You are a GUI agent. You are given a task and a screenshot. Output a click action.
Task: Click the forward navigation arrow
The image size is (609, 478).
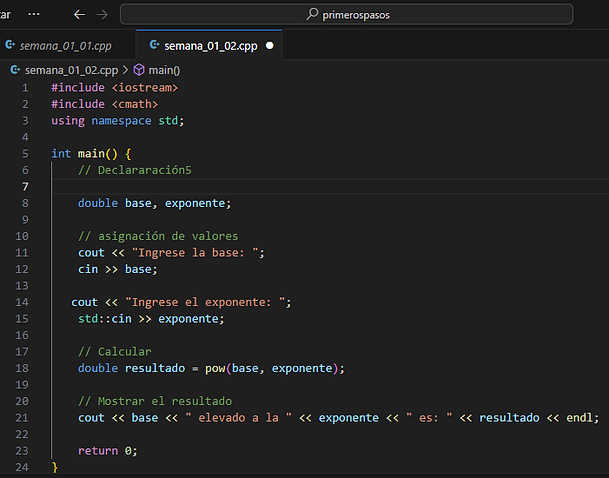[x=102, y=15]
